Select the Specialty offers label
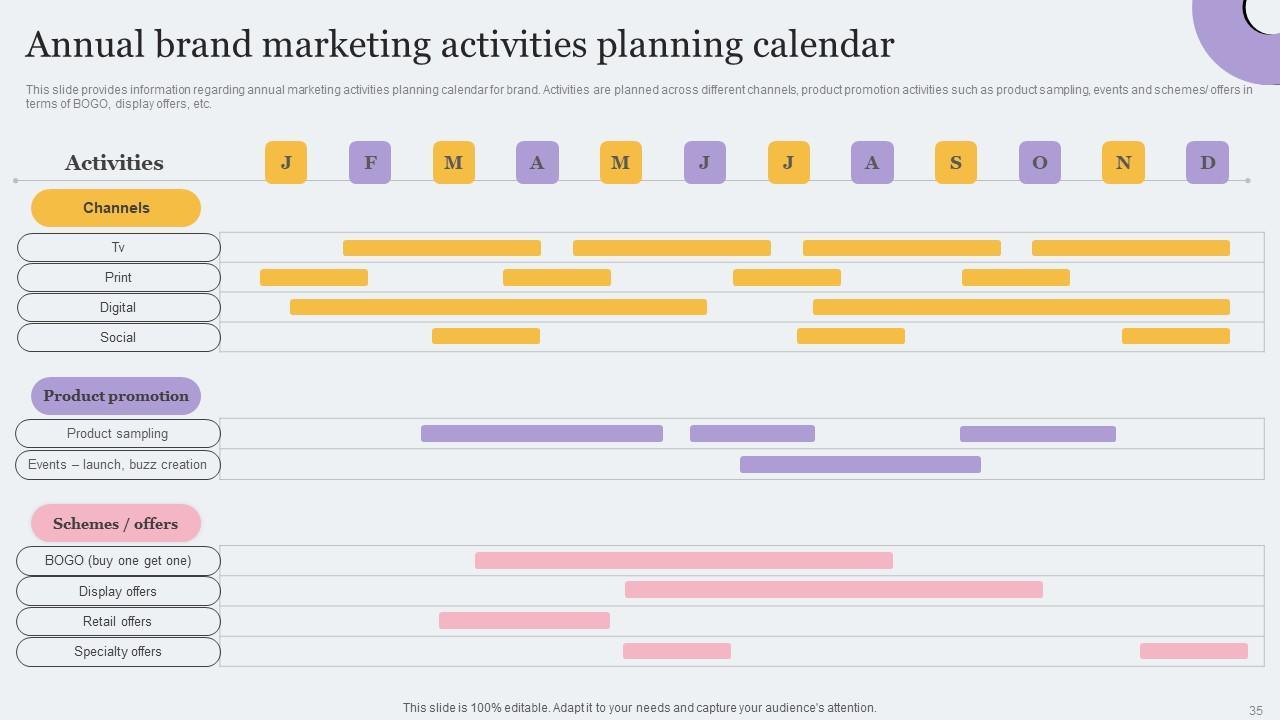This screenshot has height=720, width=1280. click(118, 651)
